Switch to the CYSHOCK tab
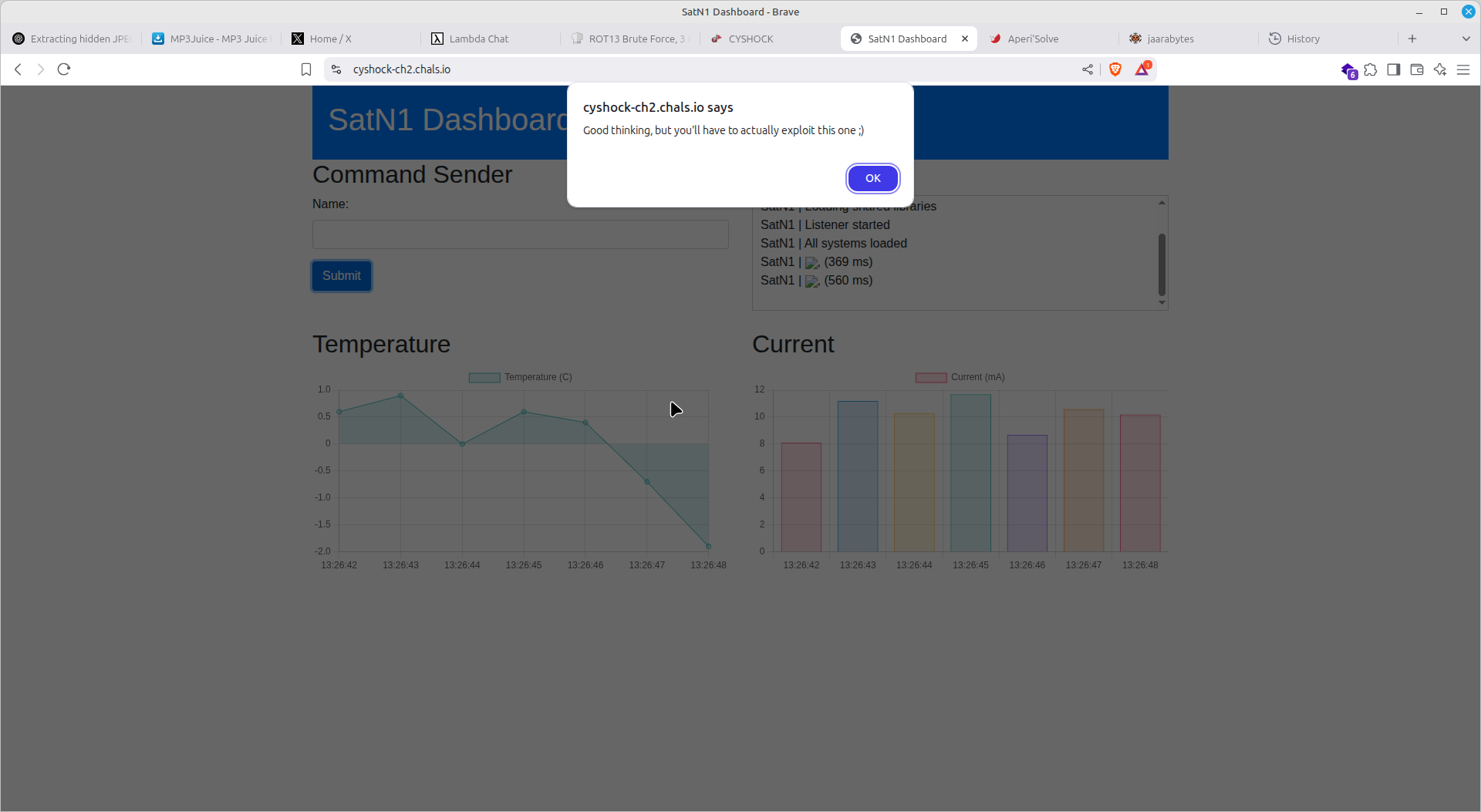 [x=750, y=39]
